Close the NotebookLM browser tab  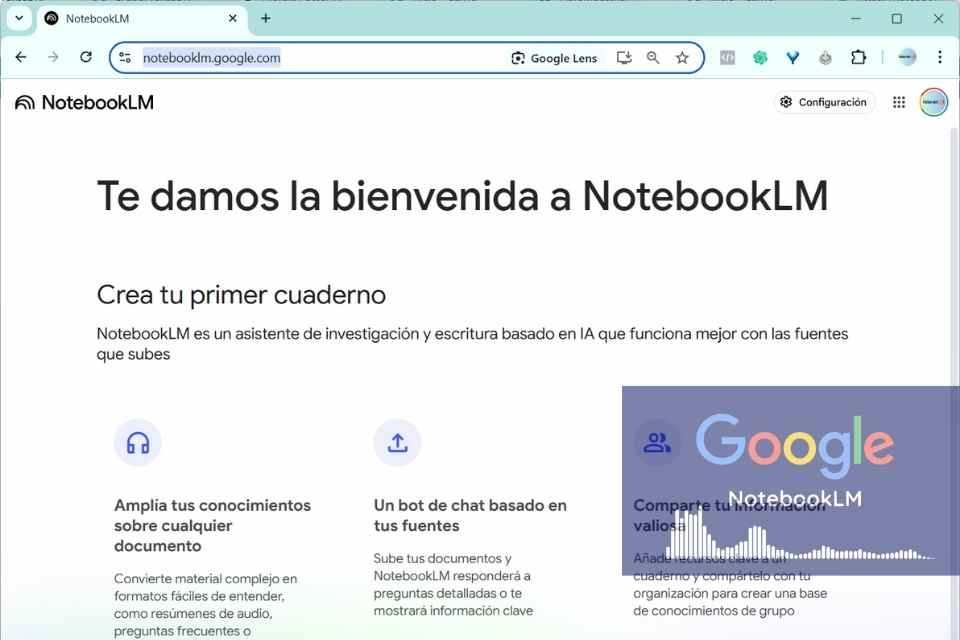pyautogui.click(x=233, y=18)
